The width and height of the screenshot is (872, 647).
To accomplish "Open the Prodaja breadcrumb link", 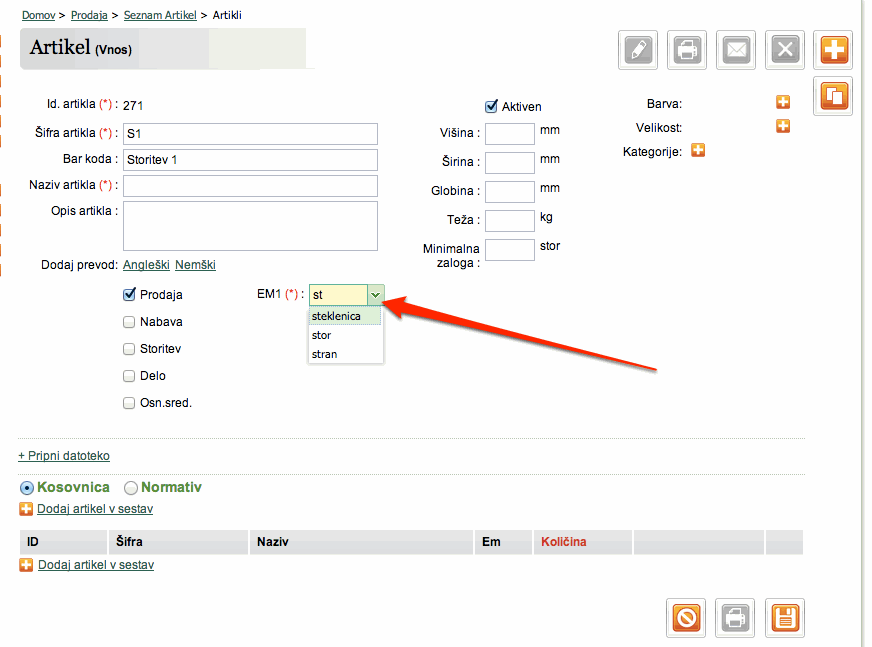I will tap(89, 15).
